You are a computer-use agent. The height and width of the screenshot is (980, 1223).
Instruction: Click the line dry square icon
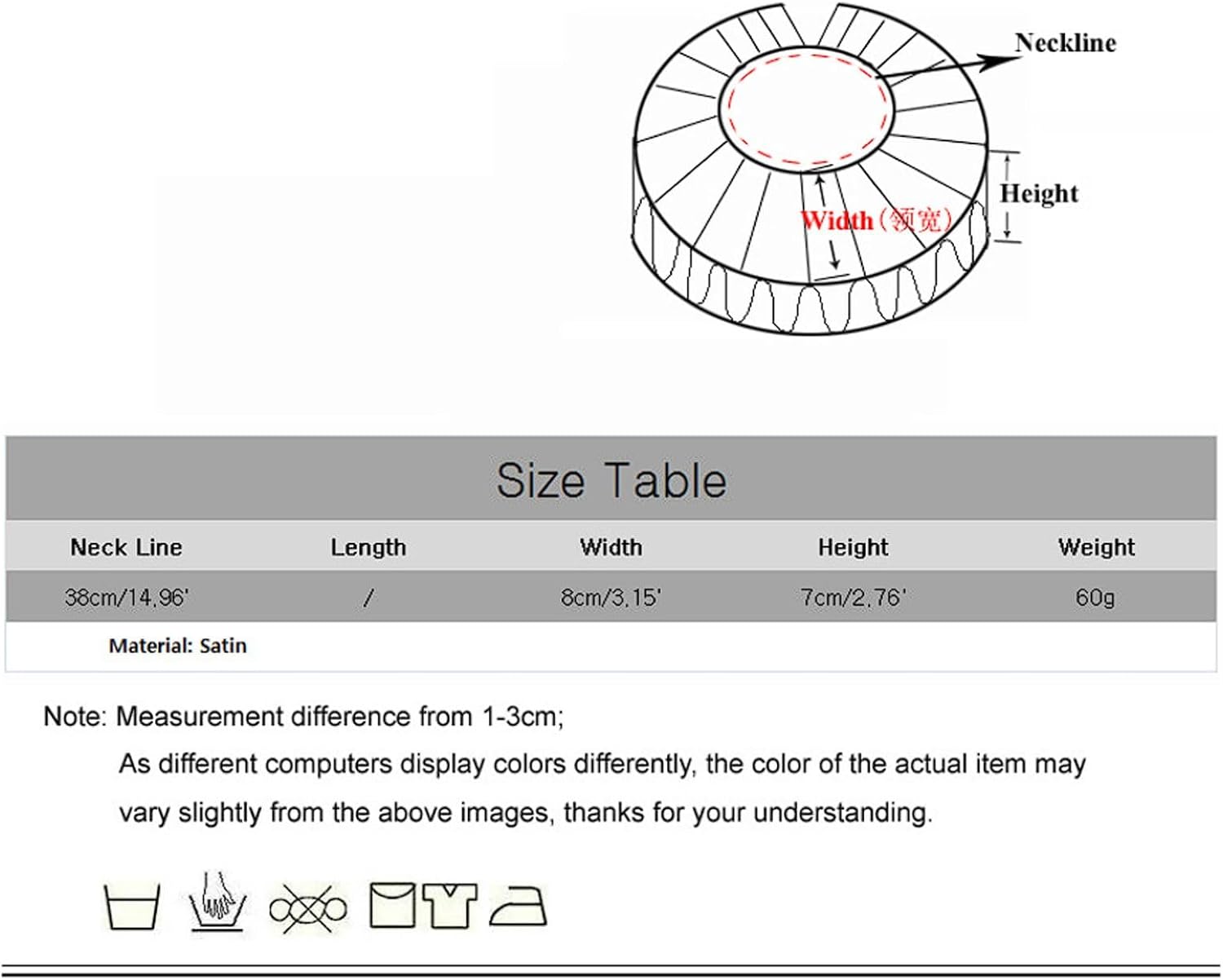click(x=392, y=905)
